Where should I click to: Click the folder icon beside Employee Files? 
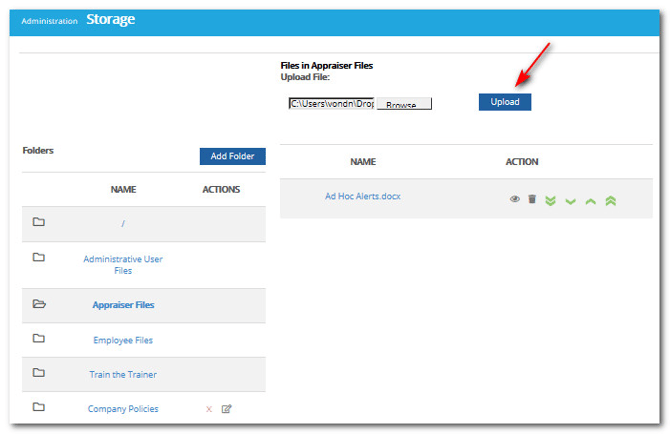pos(39,339)
